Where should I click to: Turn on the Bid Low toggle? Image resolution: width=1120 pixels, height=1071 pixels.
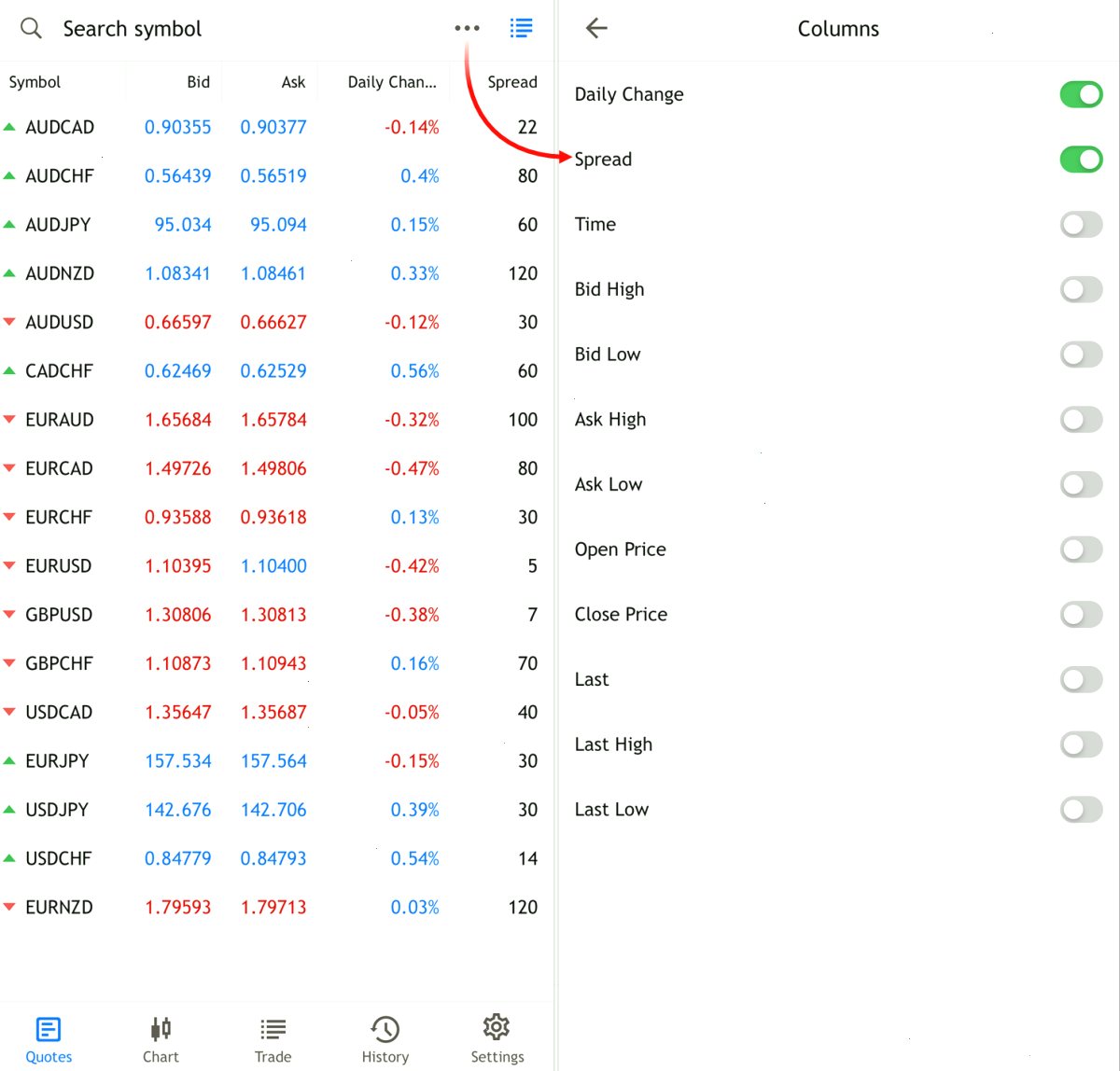tap(1081, 355)
